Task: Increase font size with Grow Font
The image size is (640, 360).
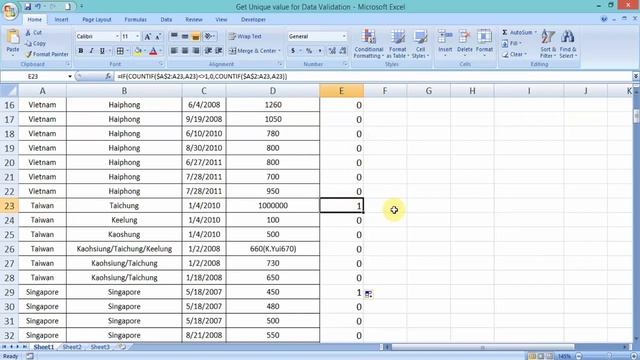Action: pyautogui.click(x=148, y=36)
